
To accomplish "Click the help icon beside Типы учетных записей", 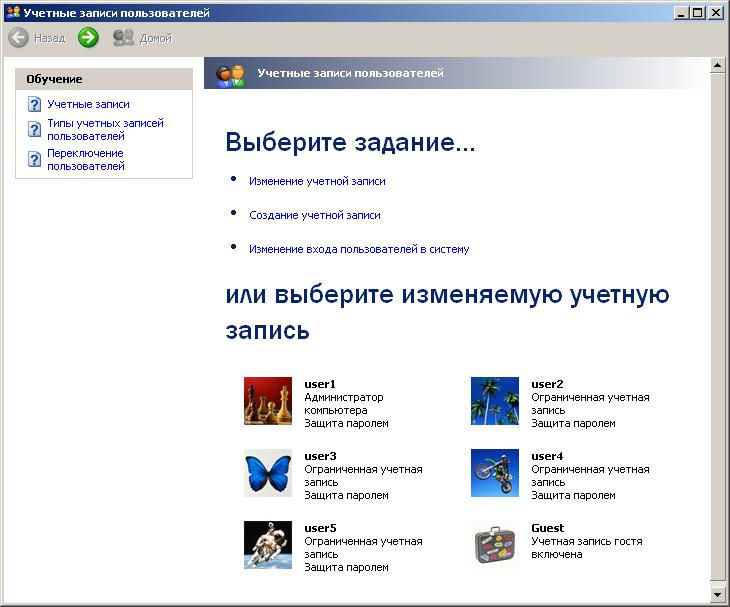I will coord(34,129).
